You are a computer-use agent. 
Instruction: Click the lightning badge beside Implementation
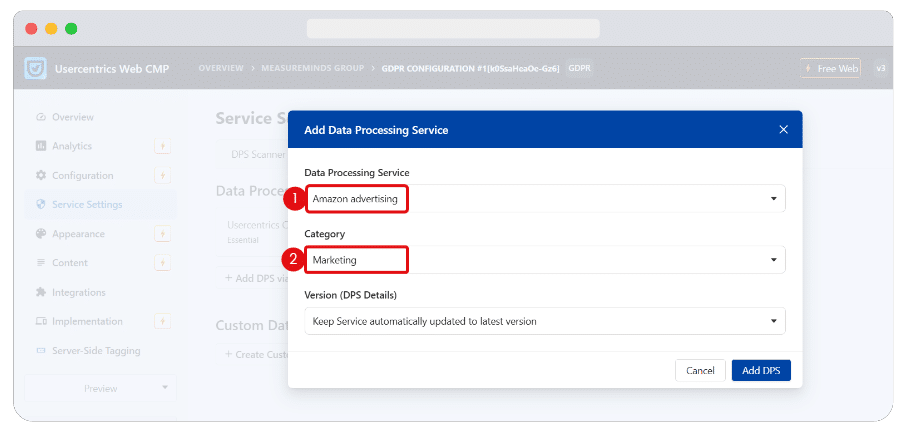162,321
